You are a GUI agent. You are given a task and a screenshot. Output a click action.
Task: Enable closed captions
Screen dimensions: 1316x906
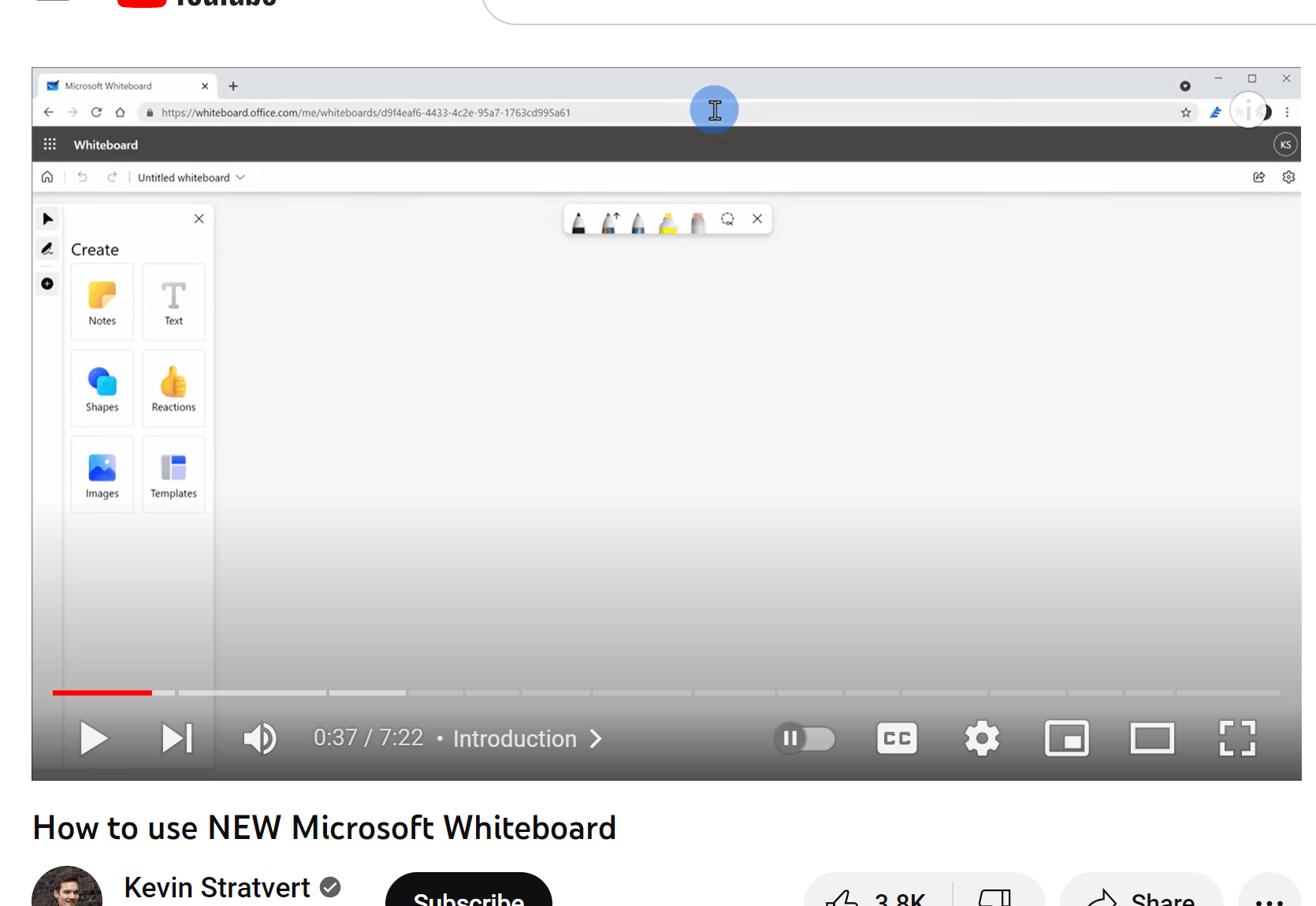pyautogui.click(x=897, y=738)
